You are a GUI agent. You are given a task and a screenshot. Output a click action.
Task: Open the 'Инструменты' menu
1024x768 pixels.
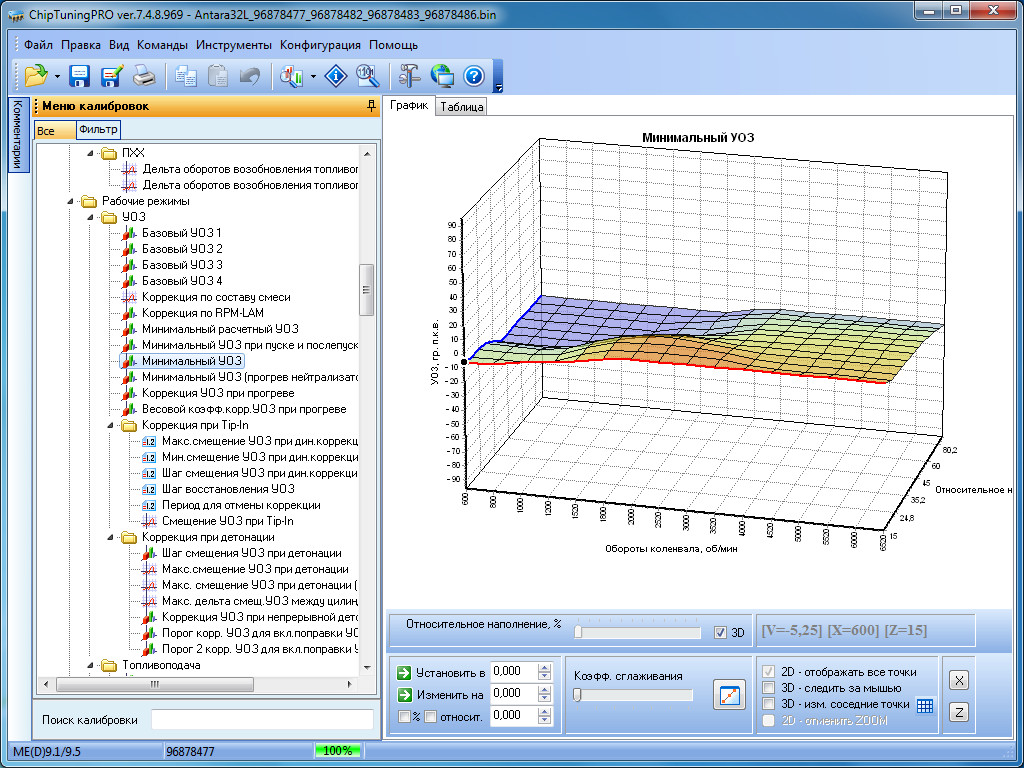tap(233, 45)
